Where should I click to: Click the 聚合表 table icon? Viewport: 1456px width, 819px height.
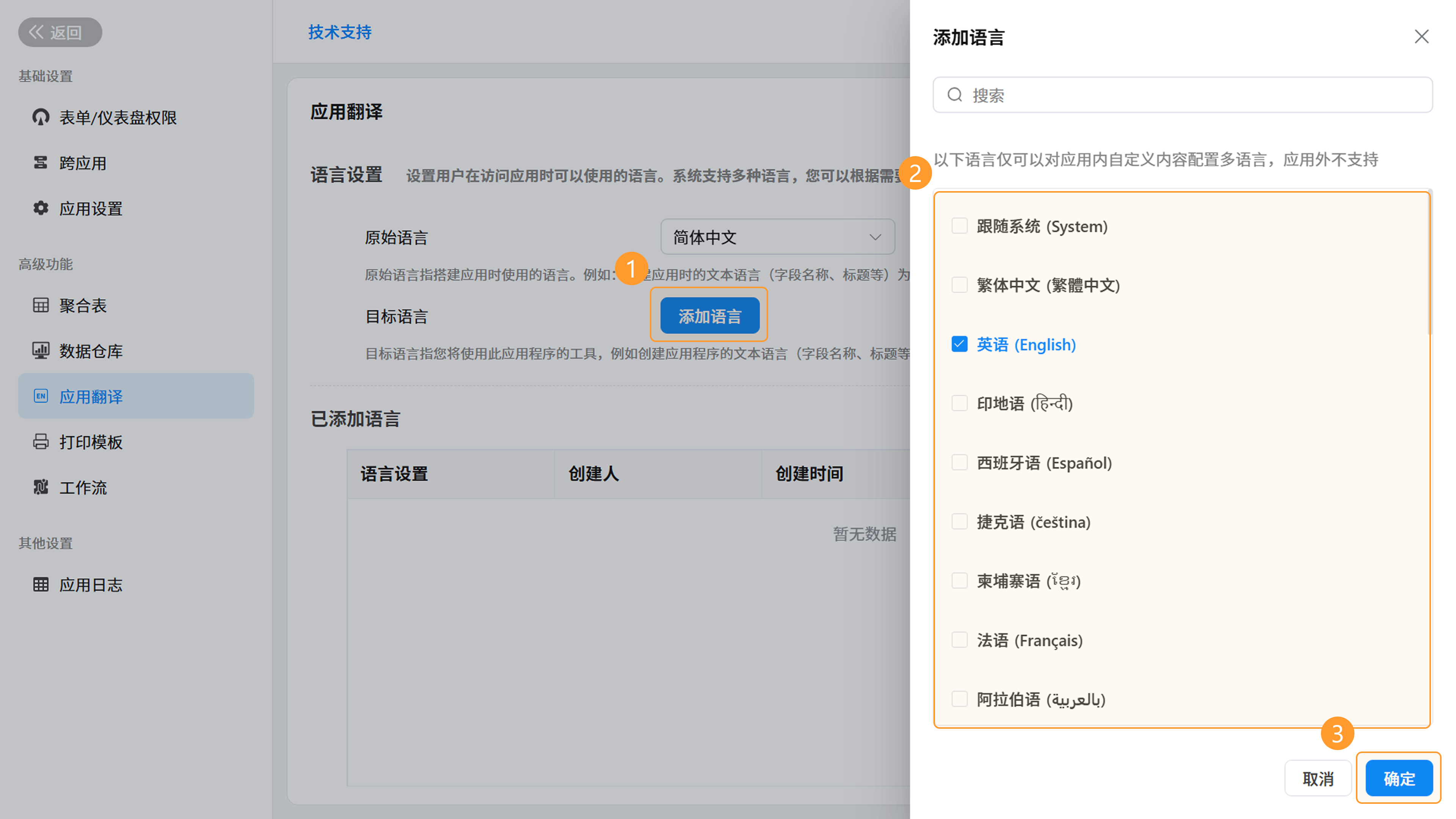[x=41, y=305]
